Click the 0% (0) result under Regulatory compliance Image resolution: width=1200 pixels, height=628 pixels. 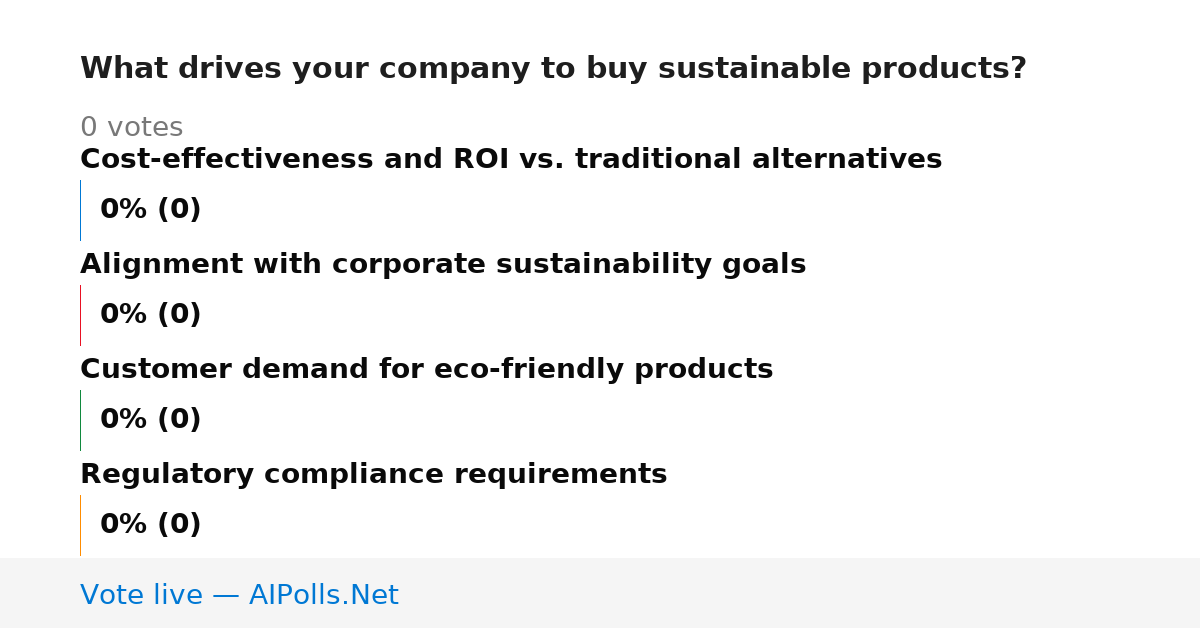tap(150, 525)
